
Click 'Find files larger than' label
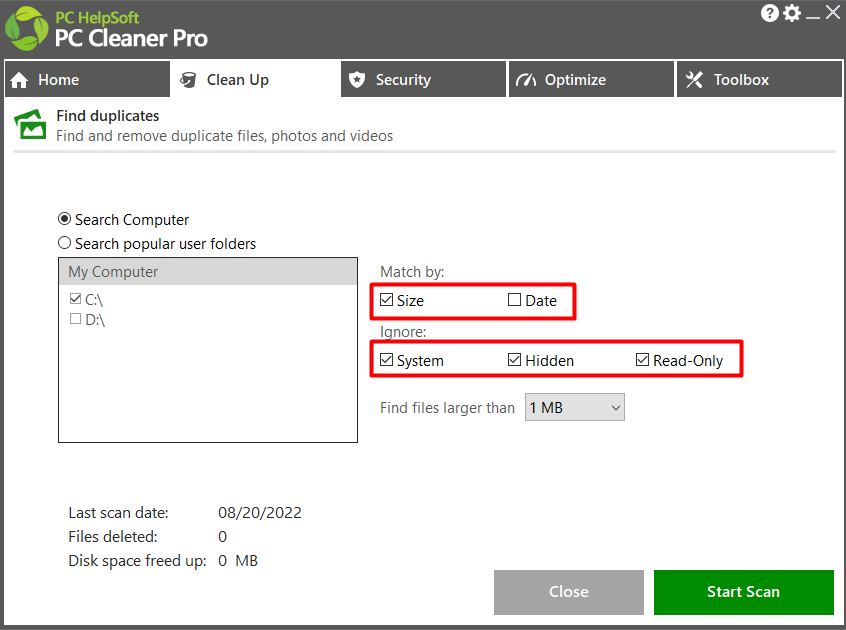coord(447,408)
